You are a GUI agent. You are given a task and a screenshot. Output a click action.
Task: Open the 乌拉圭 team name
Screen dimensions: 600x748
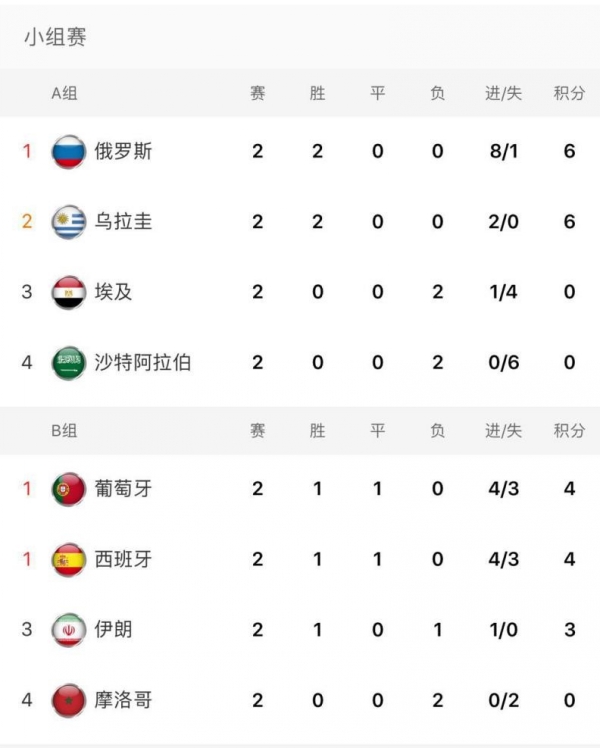[x=123, y=222]
